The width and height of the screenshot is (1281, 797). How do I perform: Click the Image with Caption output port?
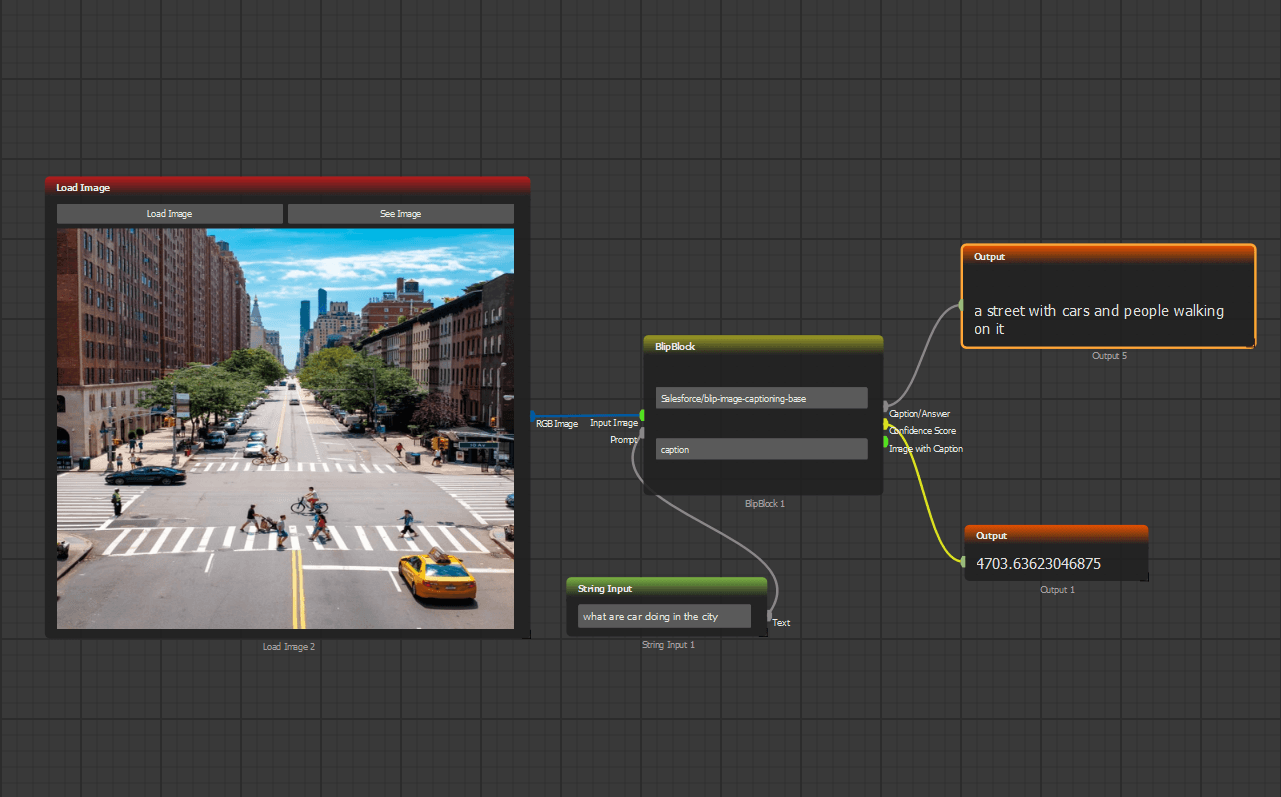(885, 441)
